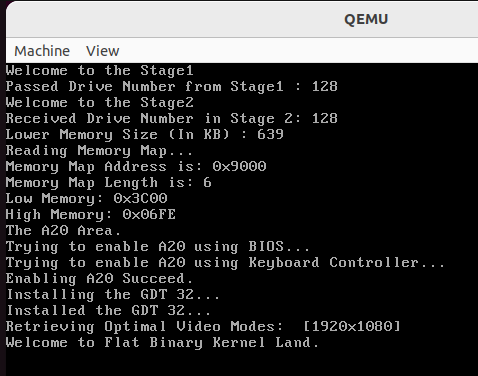The width and height of the screenshot is (478, 376).
Task: Click the 'The A20 Area.' line
Action: [63, 231]
